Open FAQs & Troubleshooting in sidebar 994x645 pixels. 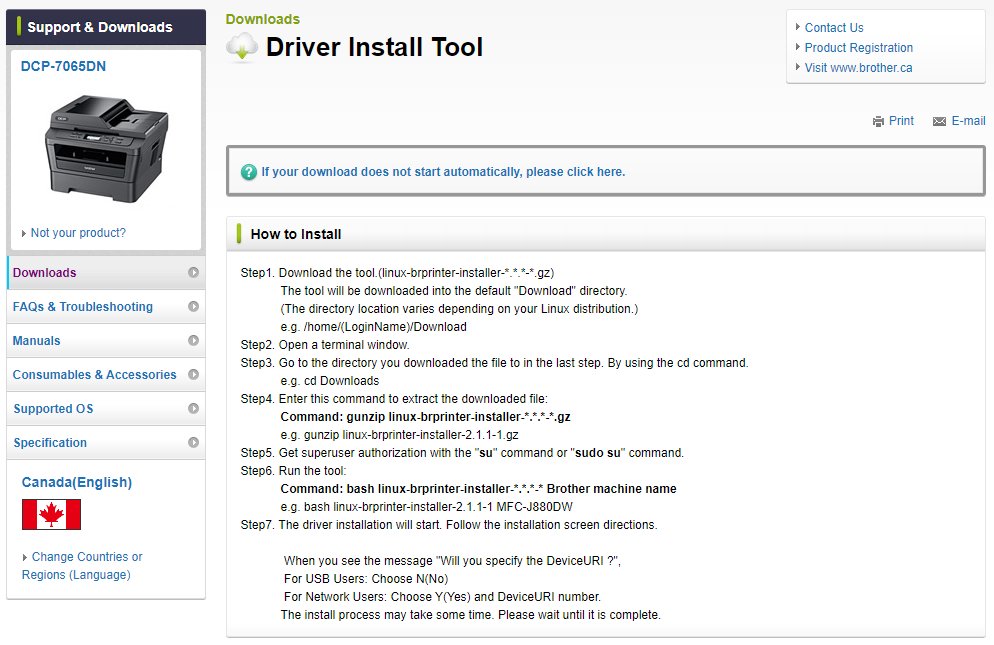(x=106, y=307)
